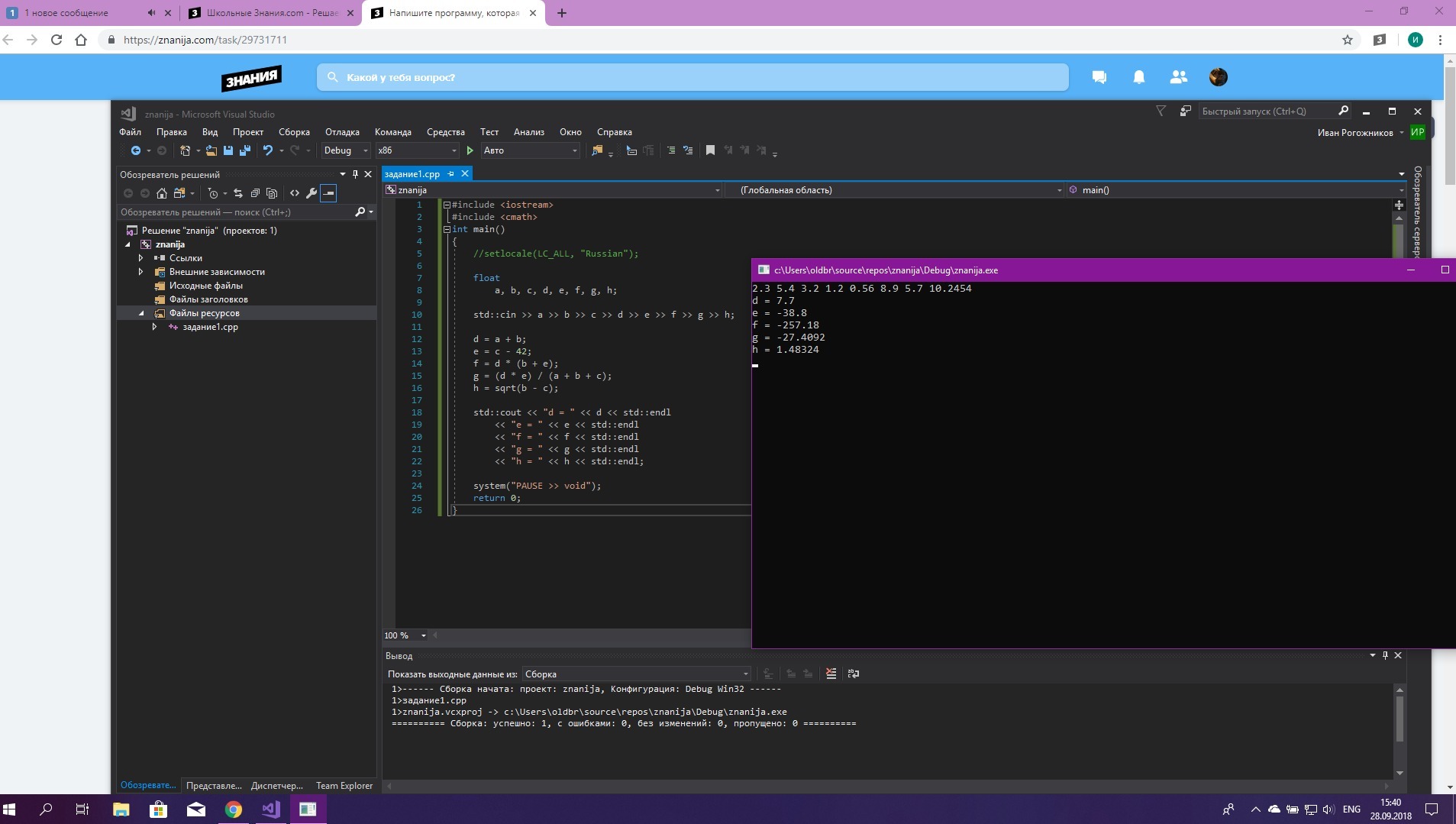The height and width of the screenshot is (824, 1456).
Task: Open the Debug configuration dropdown
Action: tap(345, 150)
